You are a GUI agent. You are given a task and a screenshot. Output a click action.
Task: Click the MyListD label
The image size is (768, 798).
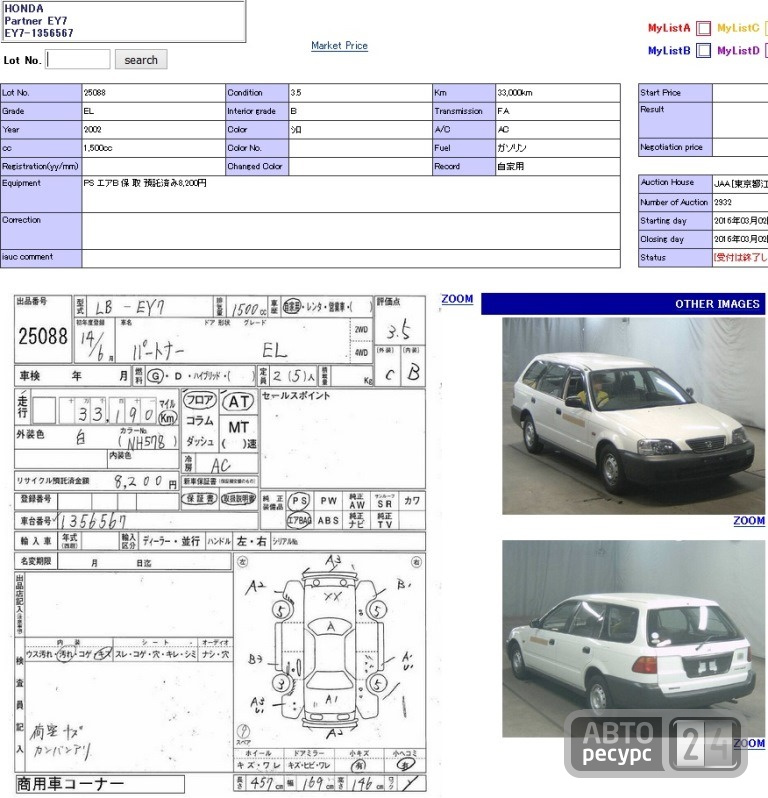738,50
